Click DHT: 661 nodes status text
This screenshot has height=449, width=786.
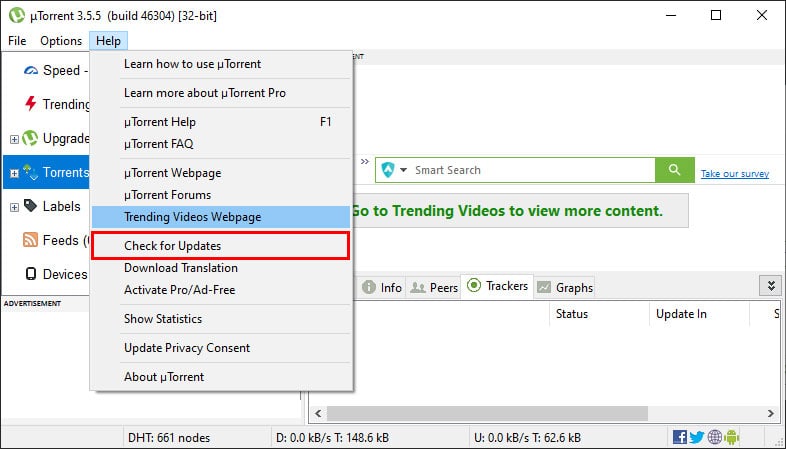(x=169, y=438)
